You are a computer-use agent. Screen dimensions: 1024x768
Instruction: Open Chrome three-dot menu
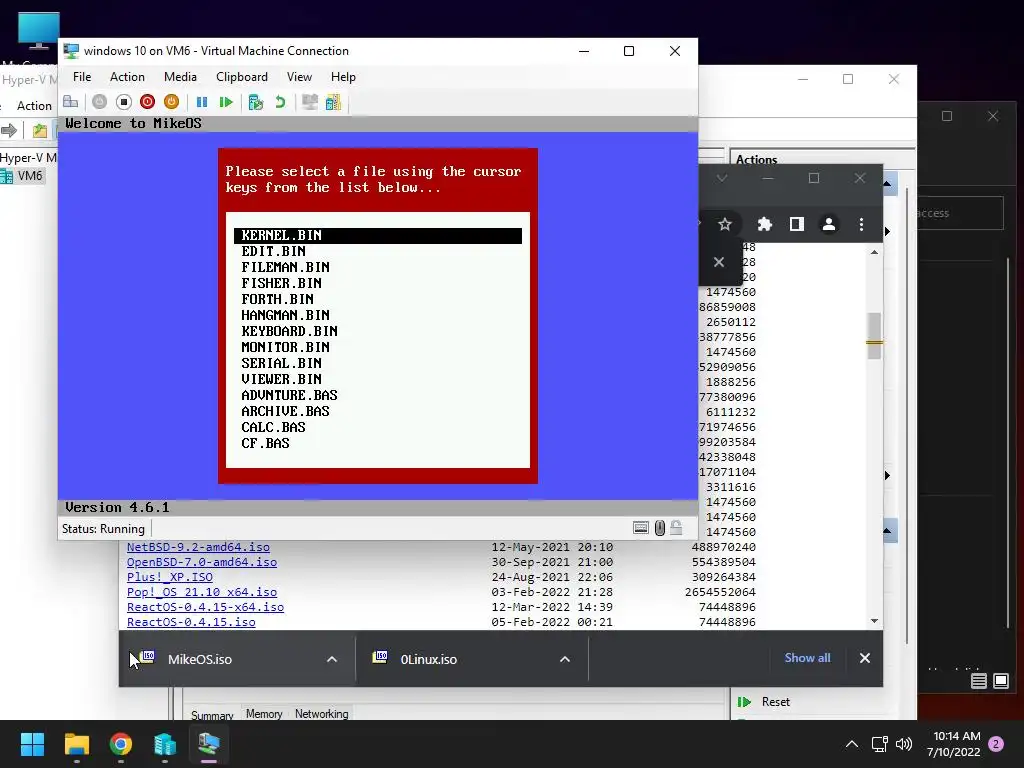click(861, 225)
